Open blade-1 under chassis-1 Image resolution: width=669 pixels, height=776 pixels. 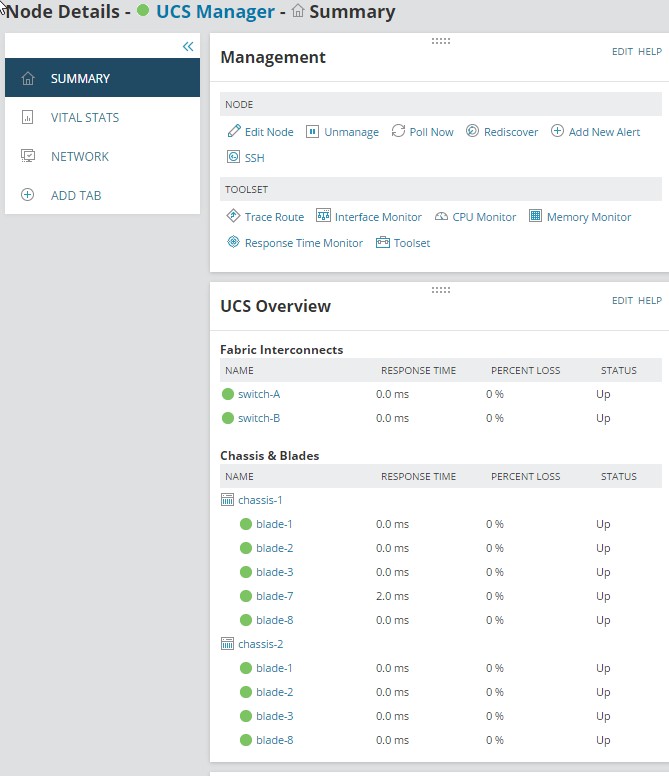274,524
